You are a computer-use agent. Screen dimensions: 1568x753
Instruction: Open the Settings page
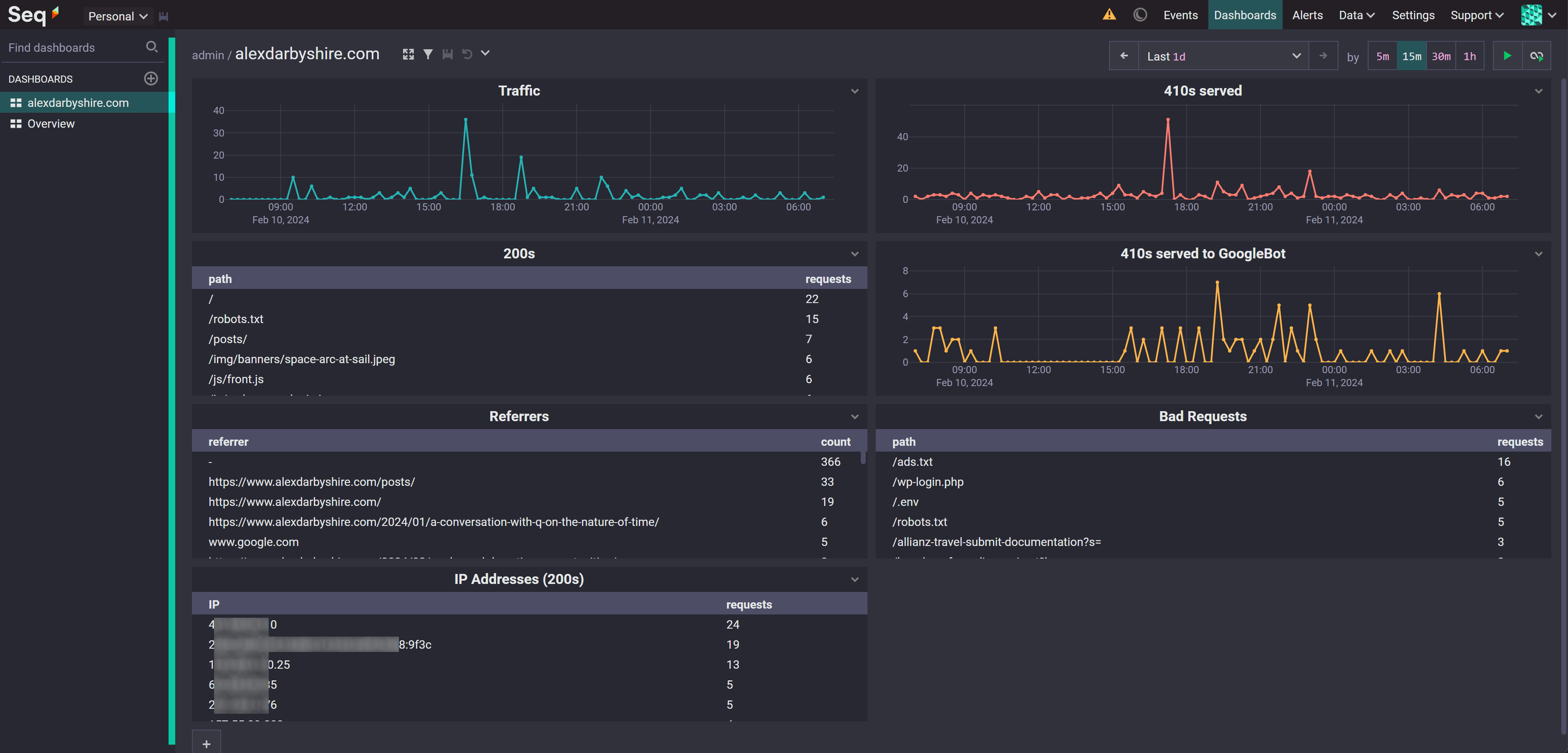1413,15
